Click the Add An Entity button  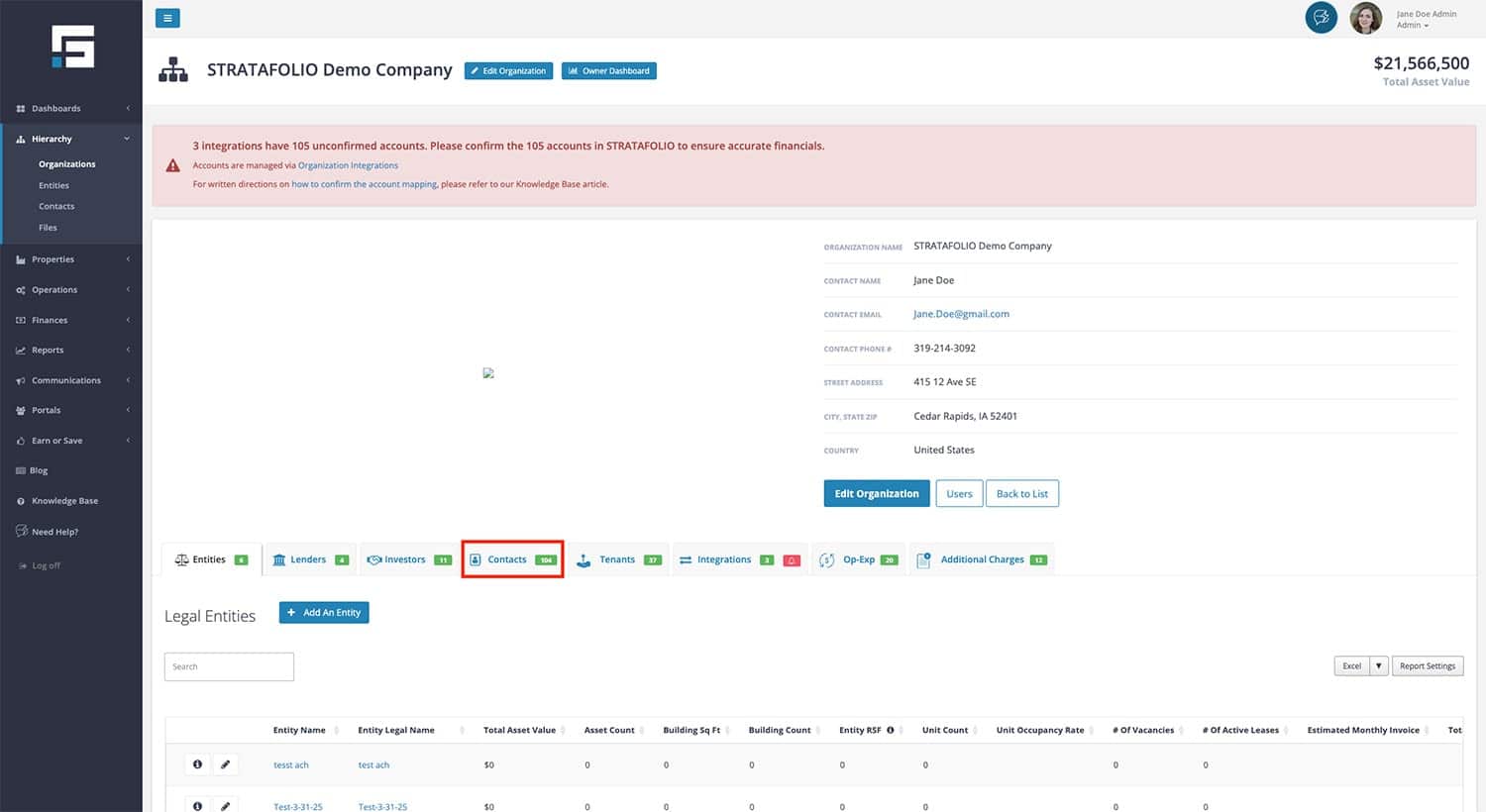(x=324, y=613)
